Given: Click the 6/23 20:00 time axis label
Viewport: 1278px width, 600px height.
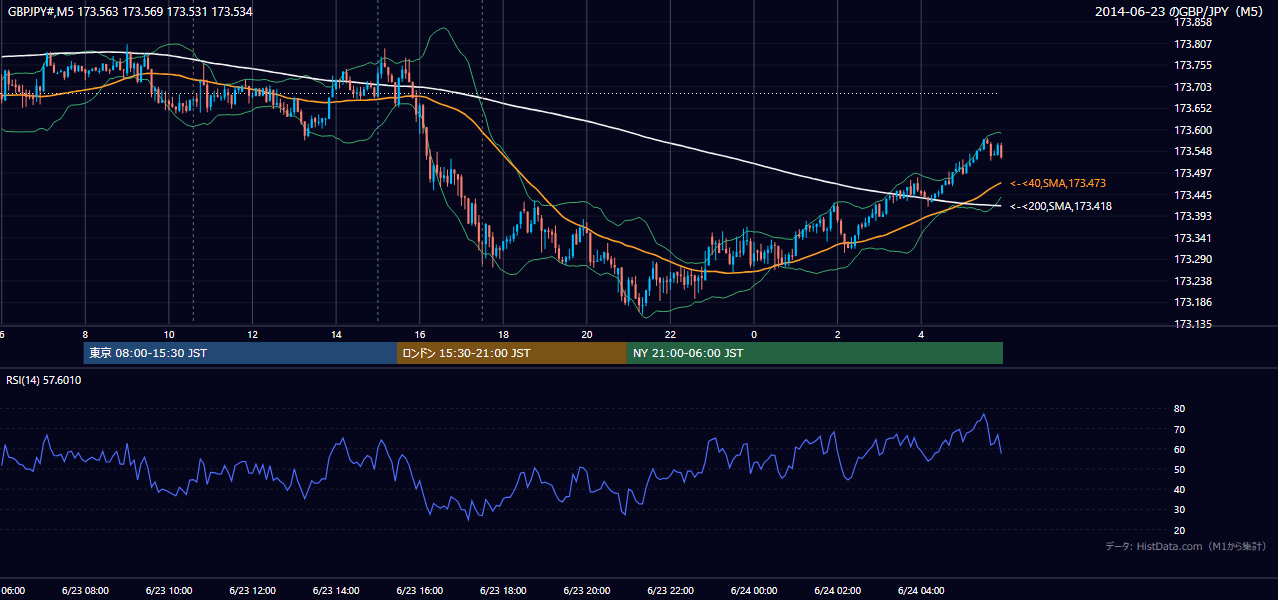Looking at the screenshot, I should click(x=587, y=591).
